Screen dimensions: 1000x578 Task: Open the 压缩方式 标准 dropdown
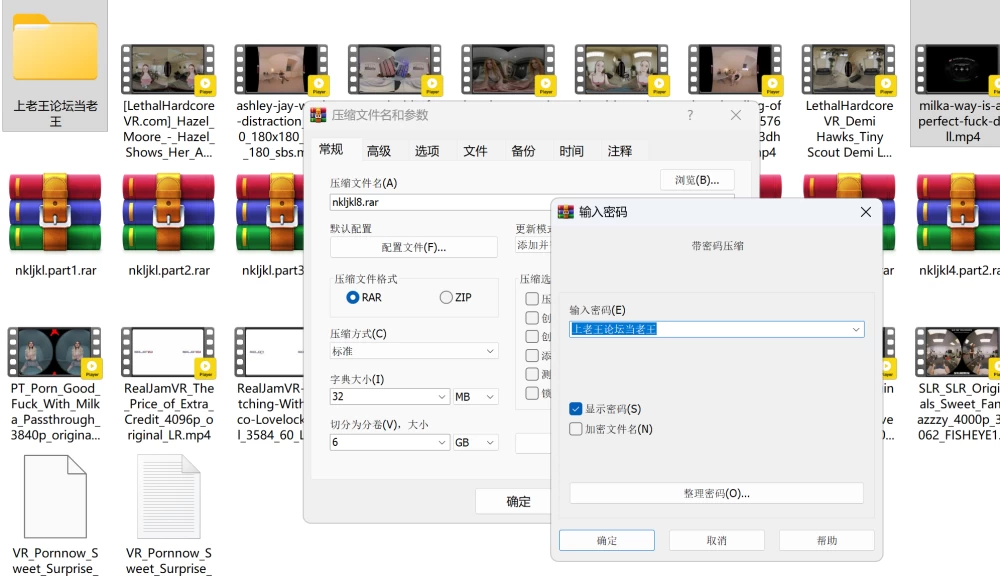point(414,351)
